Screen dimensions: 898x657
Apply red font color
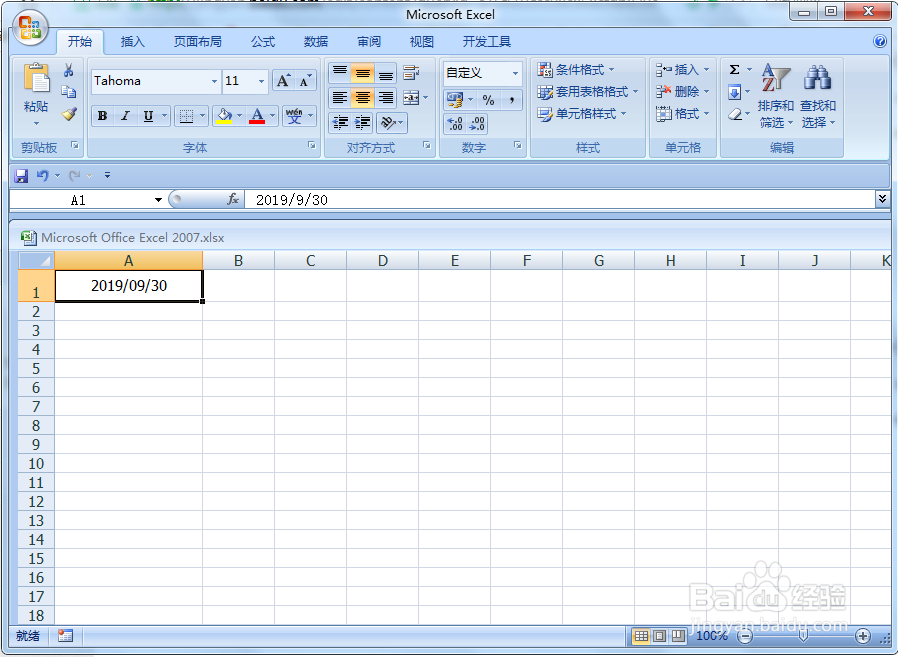pos(257,116)
